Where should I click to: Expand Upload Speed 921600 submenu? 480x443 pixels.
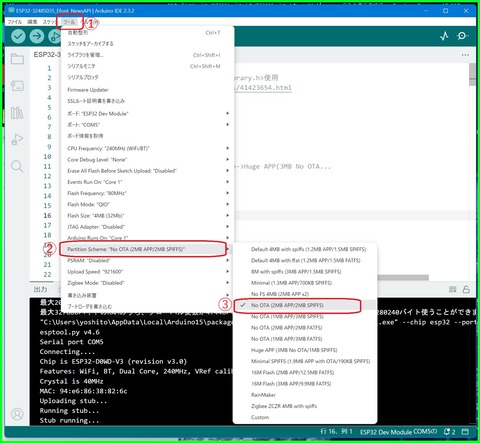click(147, 272)
